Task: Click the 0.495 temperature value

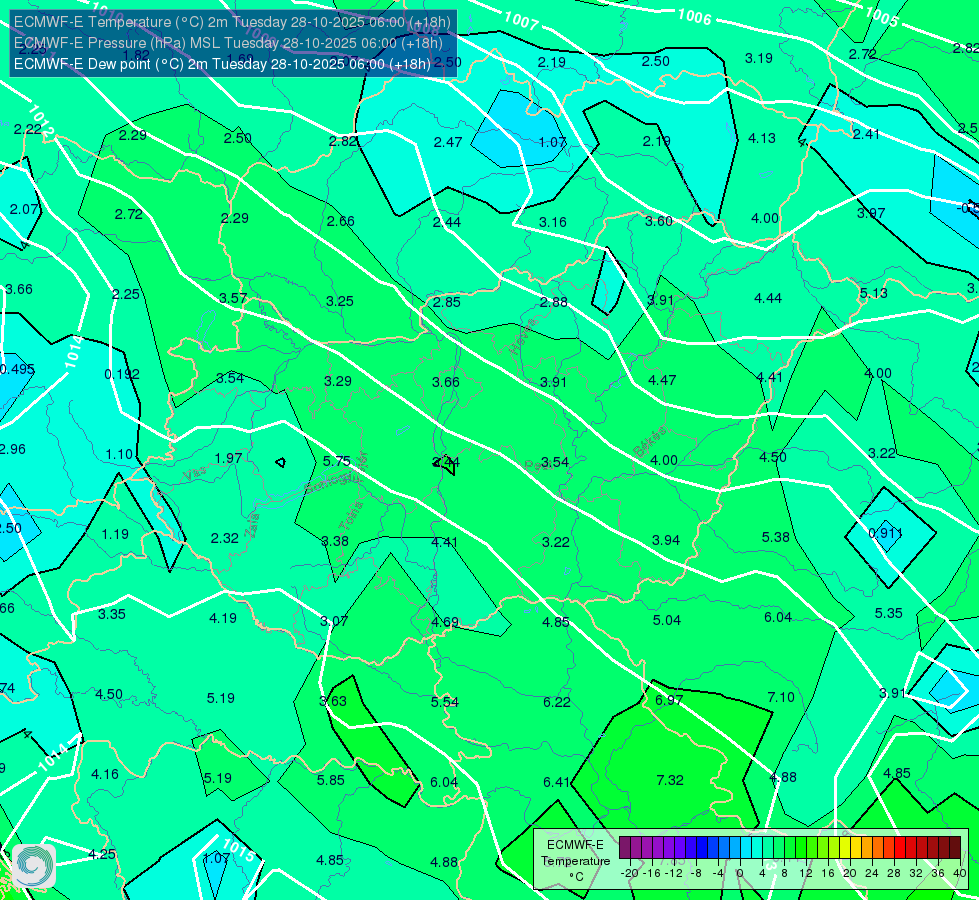Action: point(17,369)
